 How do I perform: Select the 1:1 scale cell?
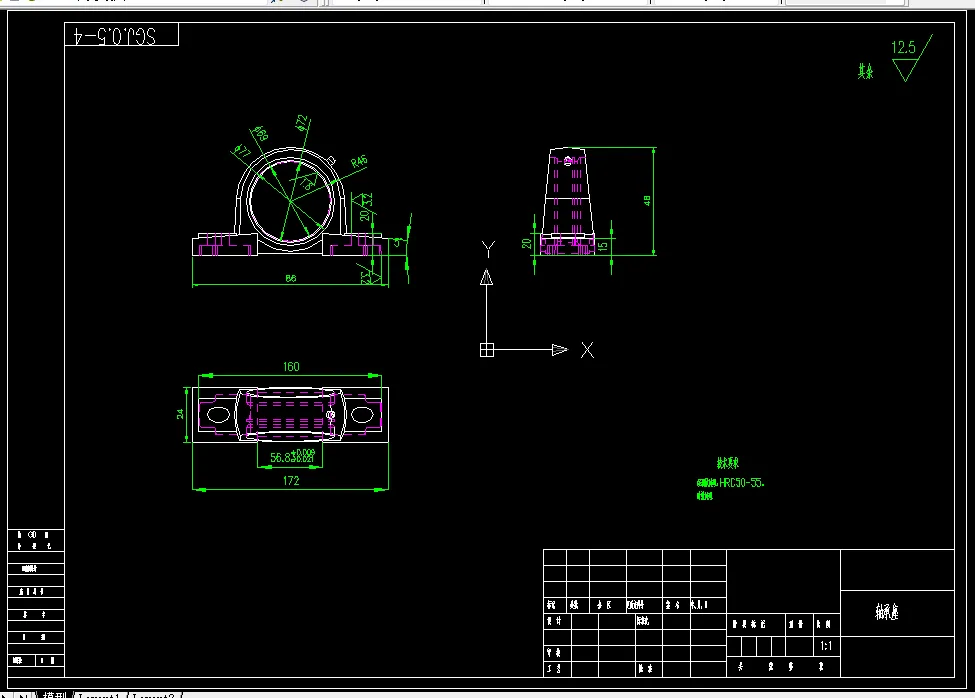coord(826,646)
